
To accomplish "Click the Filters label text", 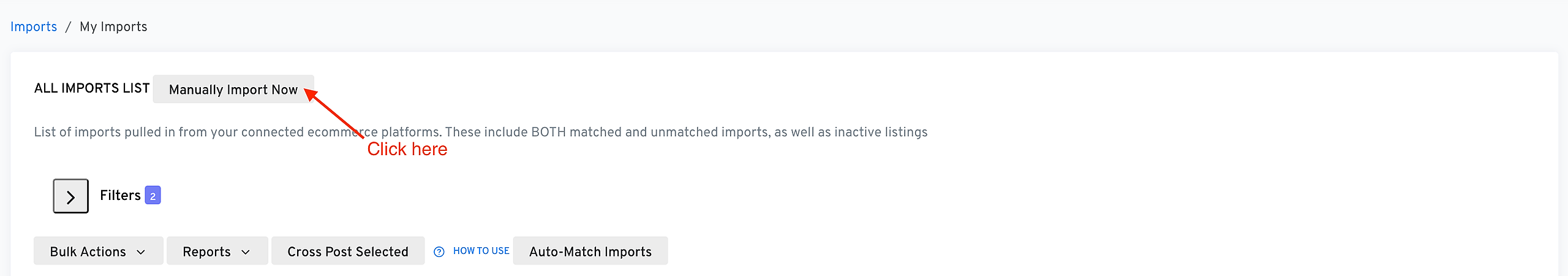I will click(x=120, y=195).
